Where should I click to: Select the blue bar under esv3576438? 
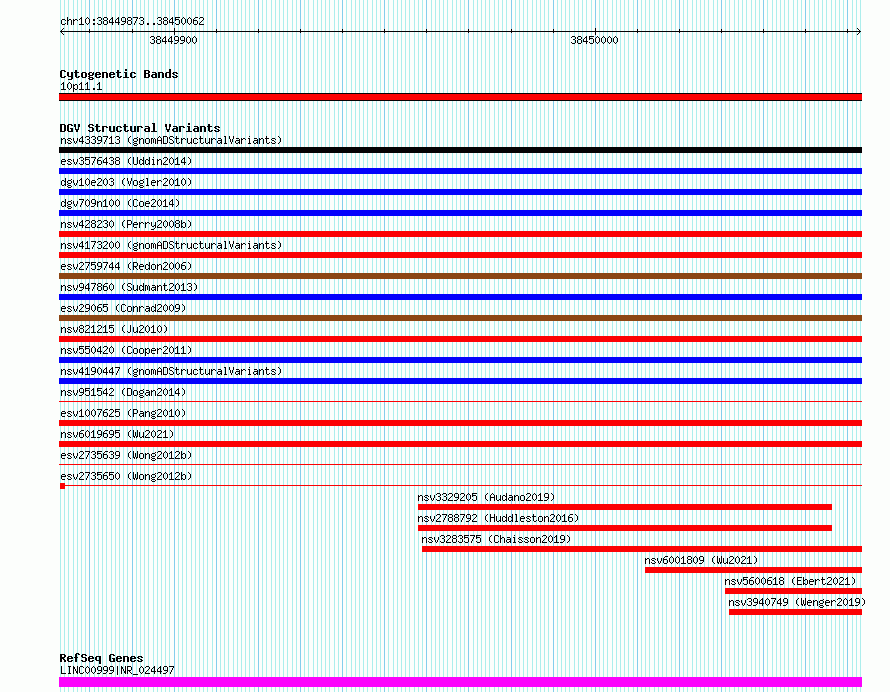[460, 171]
